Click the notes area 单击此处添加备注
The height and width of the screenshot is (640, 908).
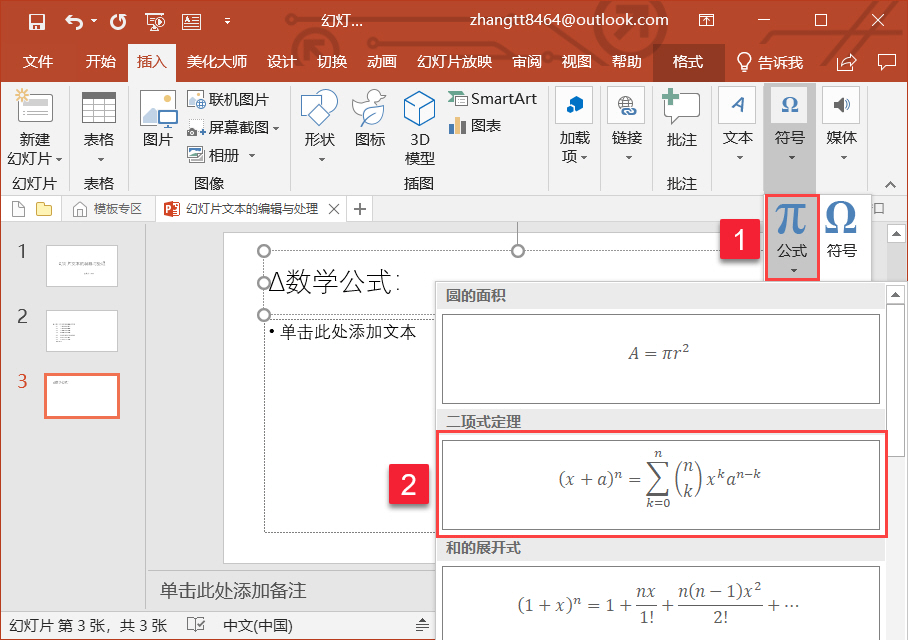coord(234,591)
